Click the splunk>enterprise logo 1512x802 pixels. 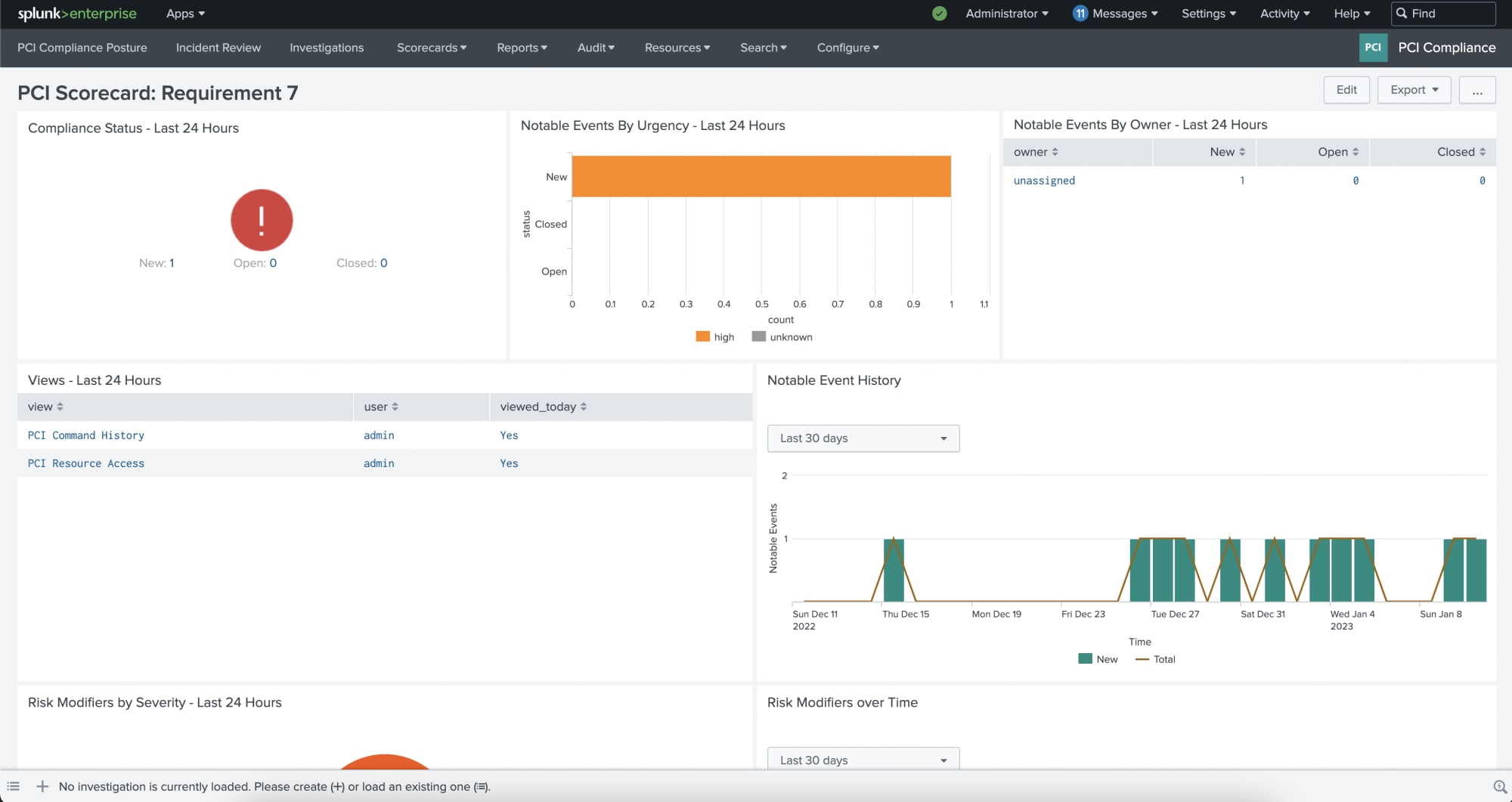click(x=77, y=14)
